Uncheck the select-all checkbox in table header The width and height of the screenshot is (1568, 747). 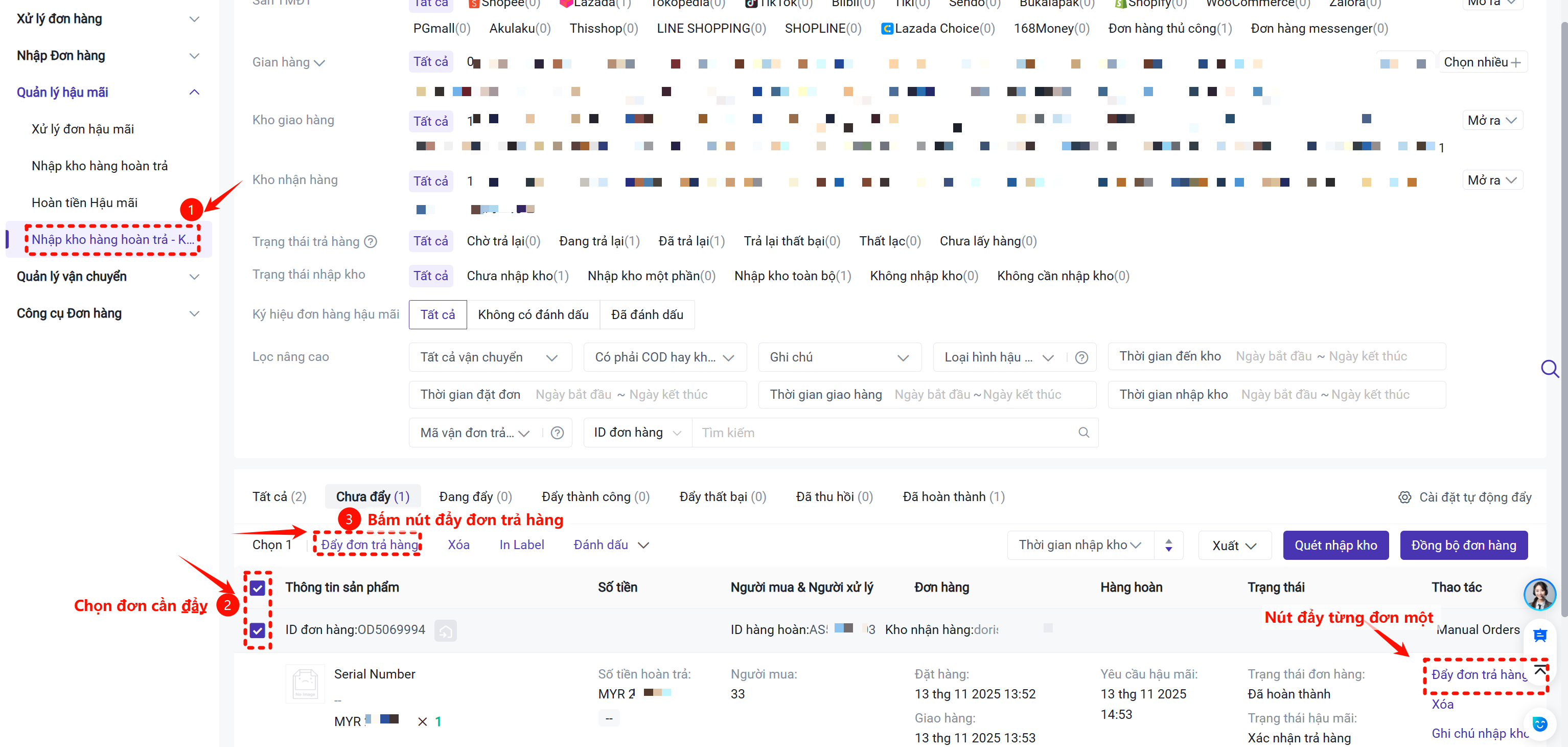258,588
